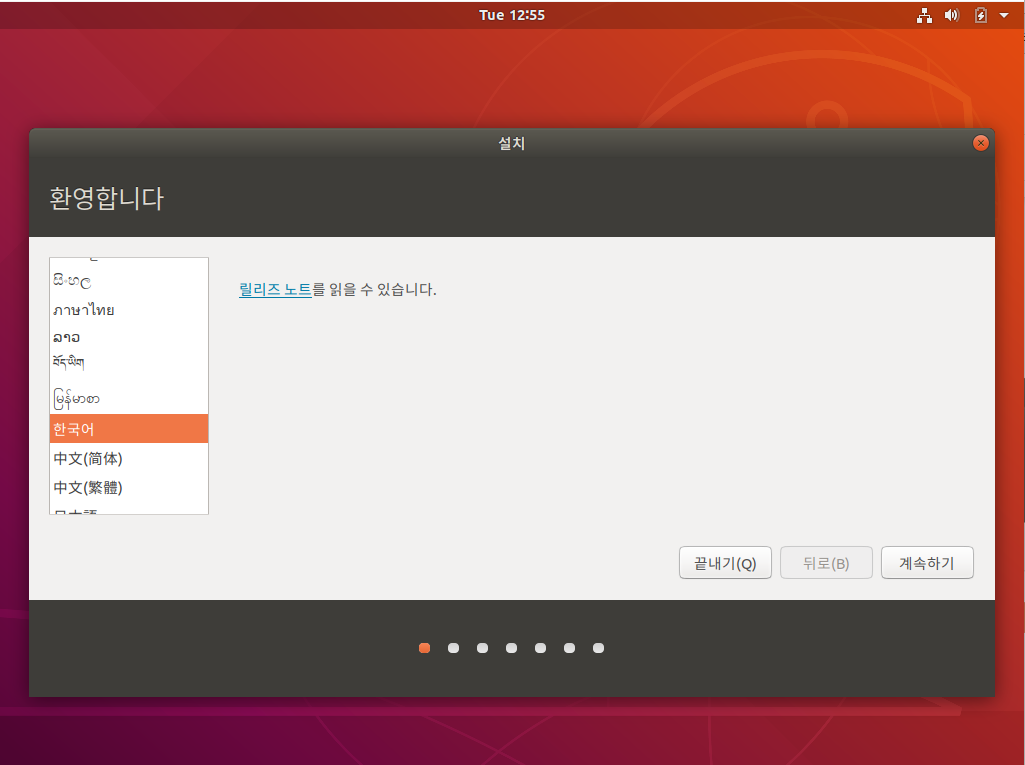
Task: Click the 계속하기 button
Action: [927, 563]
